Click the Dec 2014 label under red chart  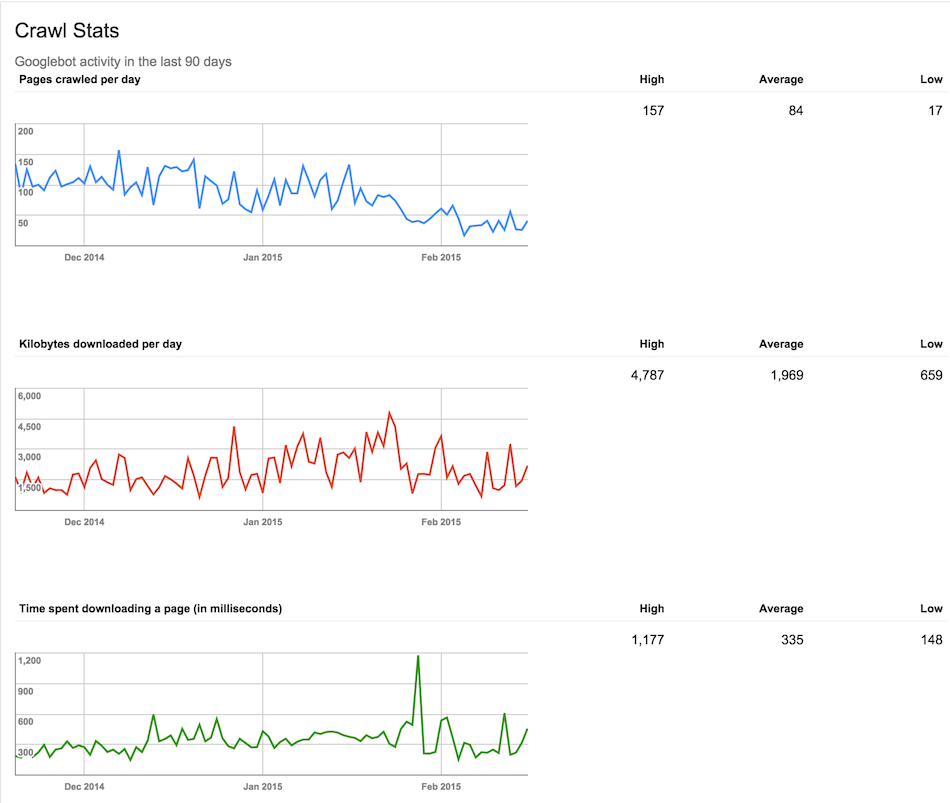point(84,522)
